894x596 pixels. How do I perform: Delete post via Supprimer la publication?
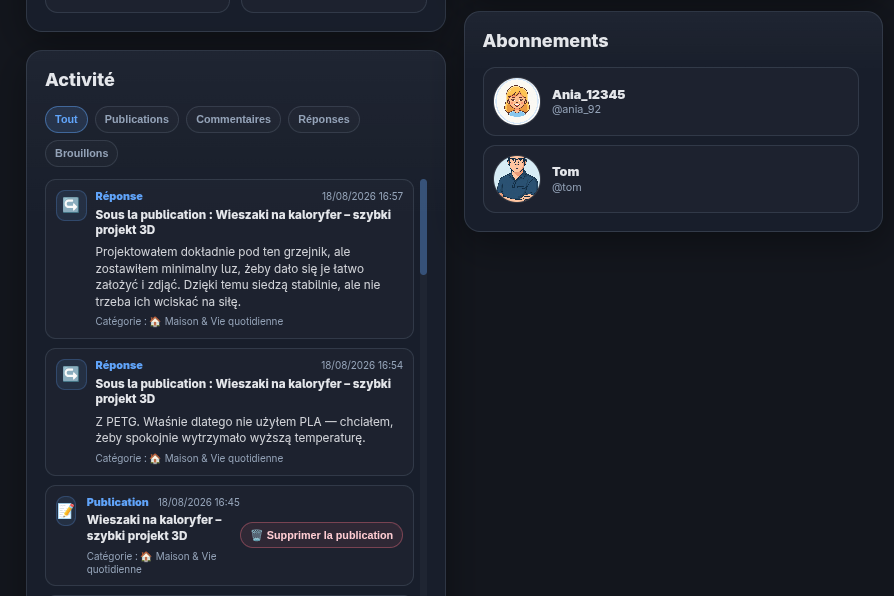point(322,535)
